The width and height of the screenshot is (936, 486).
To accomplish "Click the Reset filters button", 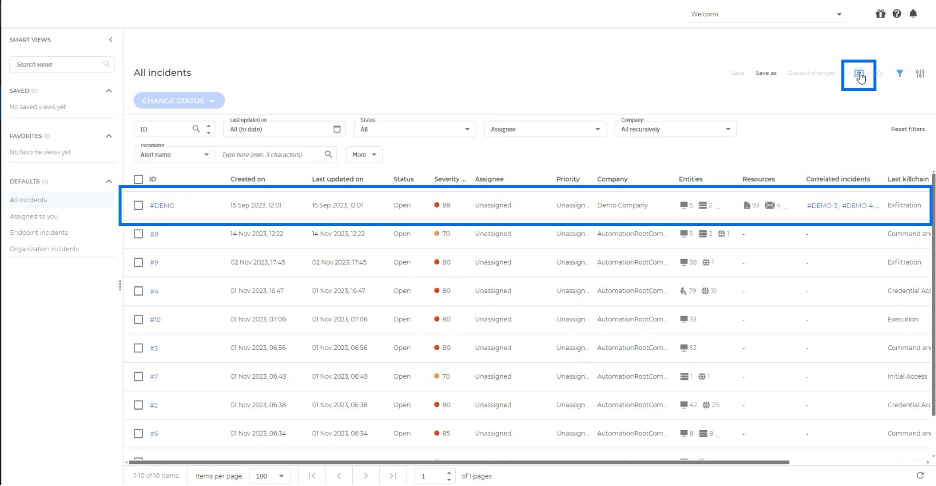I will point(907,129).
